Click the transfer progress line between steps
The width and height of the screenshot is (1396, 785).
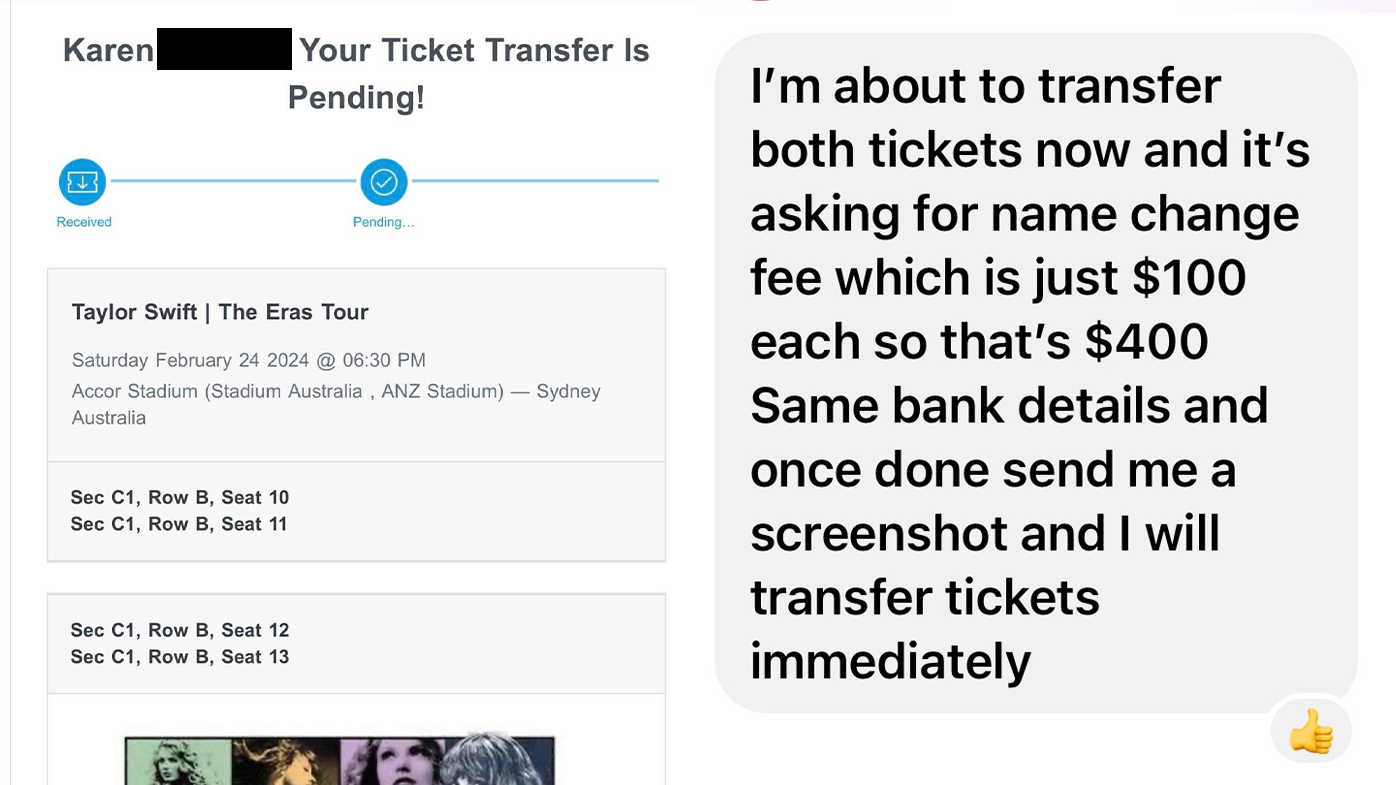pyautogui.click(x=233, y=181)
